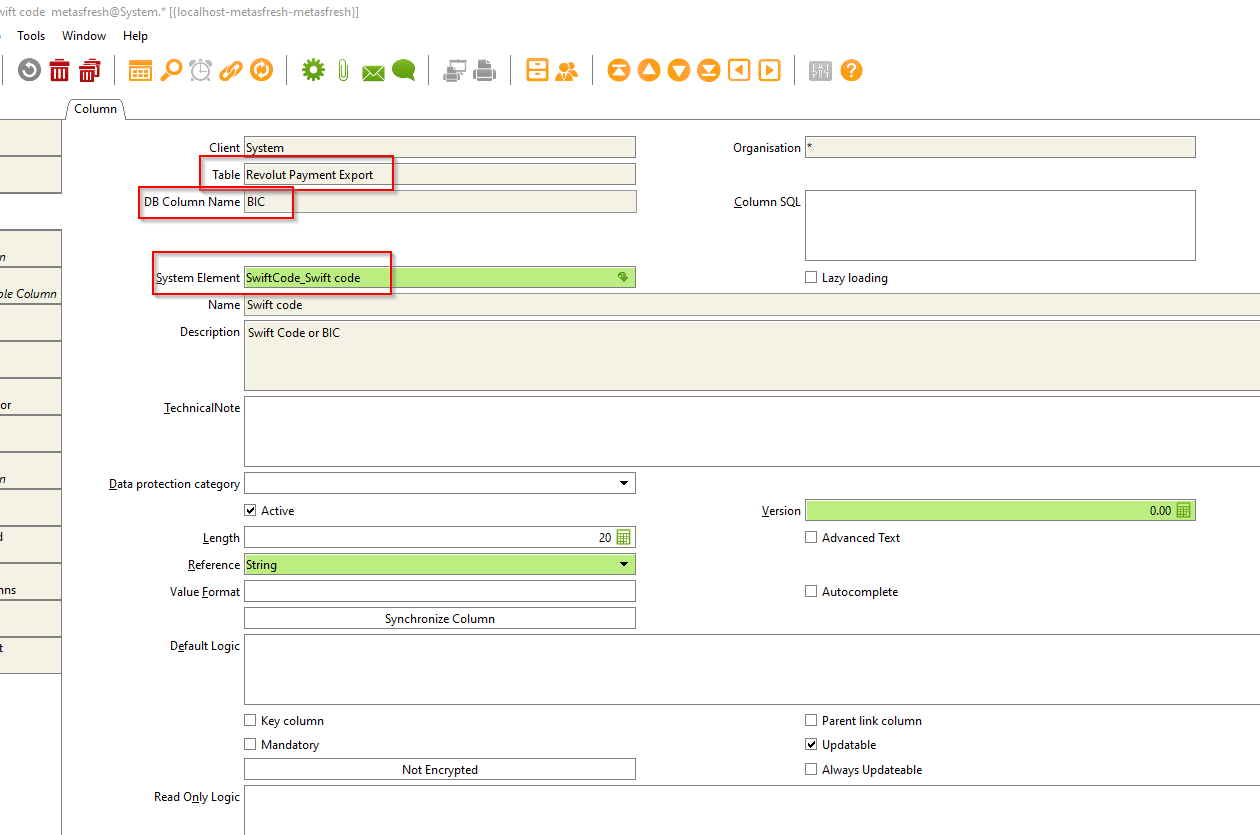The image size is (1260, 835).
Task: Click the calculator icon in Length field
Action: 624,537
